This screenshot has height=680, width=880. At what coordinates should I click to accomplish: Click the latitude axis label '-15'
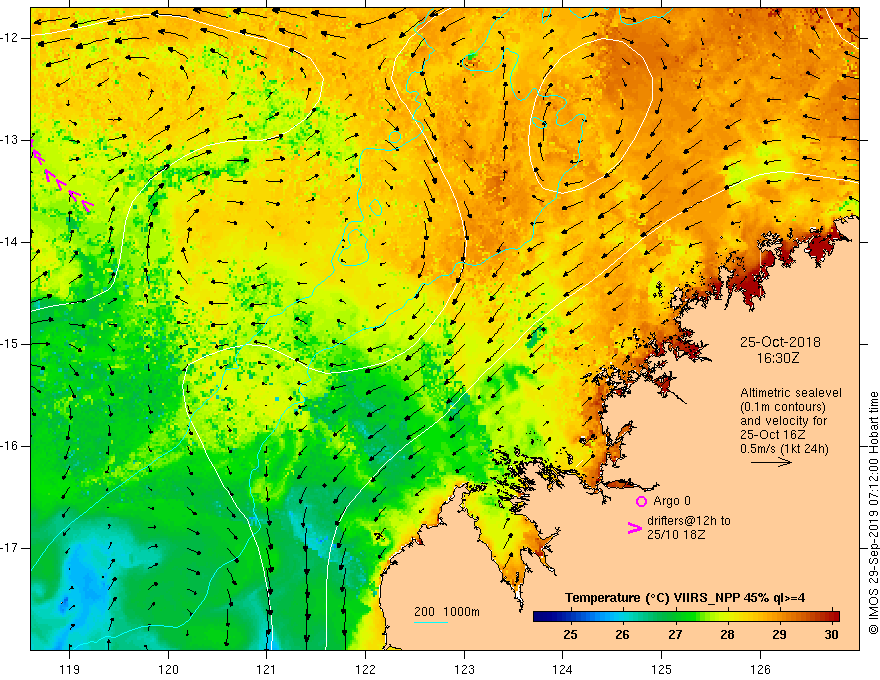coord(10,344)
